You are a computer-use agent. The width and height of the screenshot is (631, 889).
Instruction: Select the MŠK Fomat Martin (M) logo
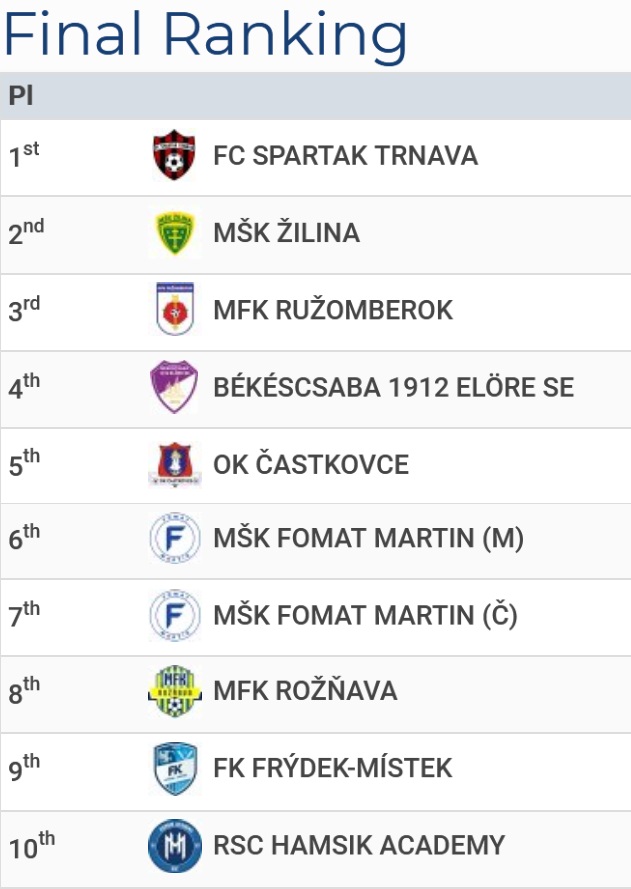[x=175, y=538]
